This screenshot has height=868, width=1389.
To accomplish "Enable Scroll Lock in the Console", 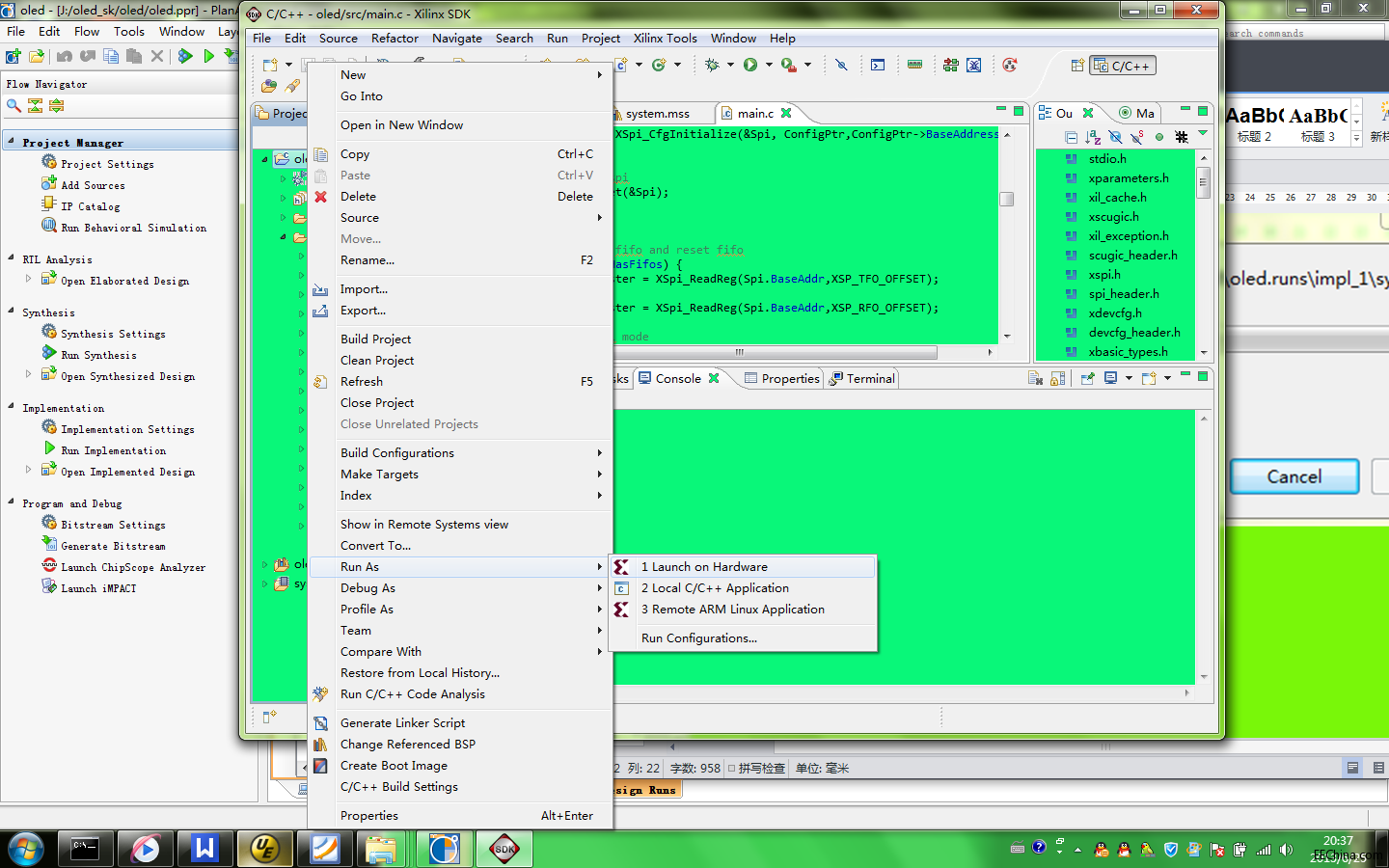I will tap(1058, 378).
